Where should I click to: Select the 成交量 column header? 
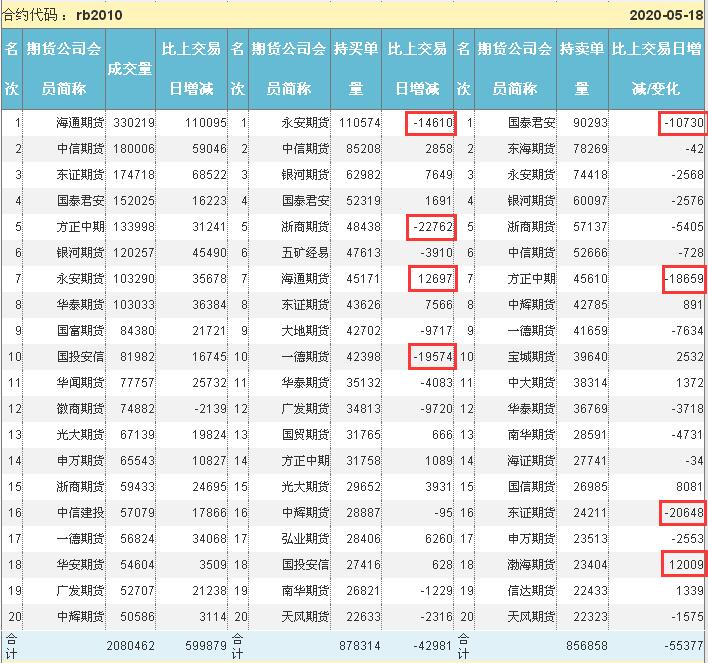(130, 69)
